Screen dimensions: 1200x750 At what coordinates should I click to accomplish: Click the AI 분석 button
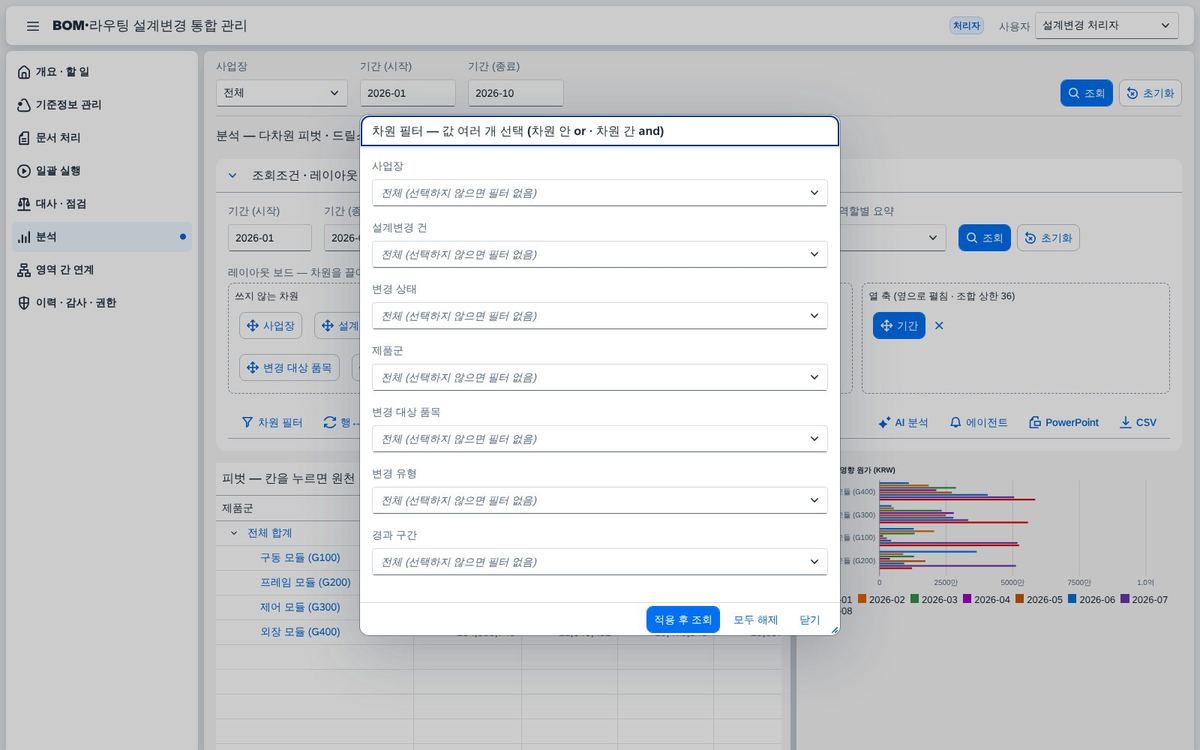tap(903, 423)
